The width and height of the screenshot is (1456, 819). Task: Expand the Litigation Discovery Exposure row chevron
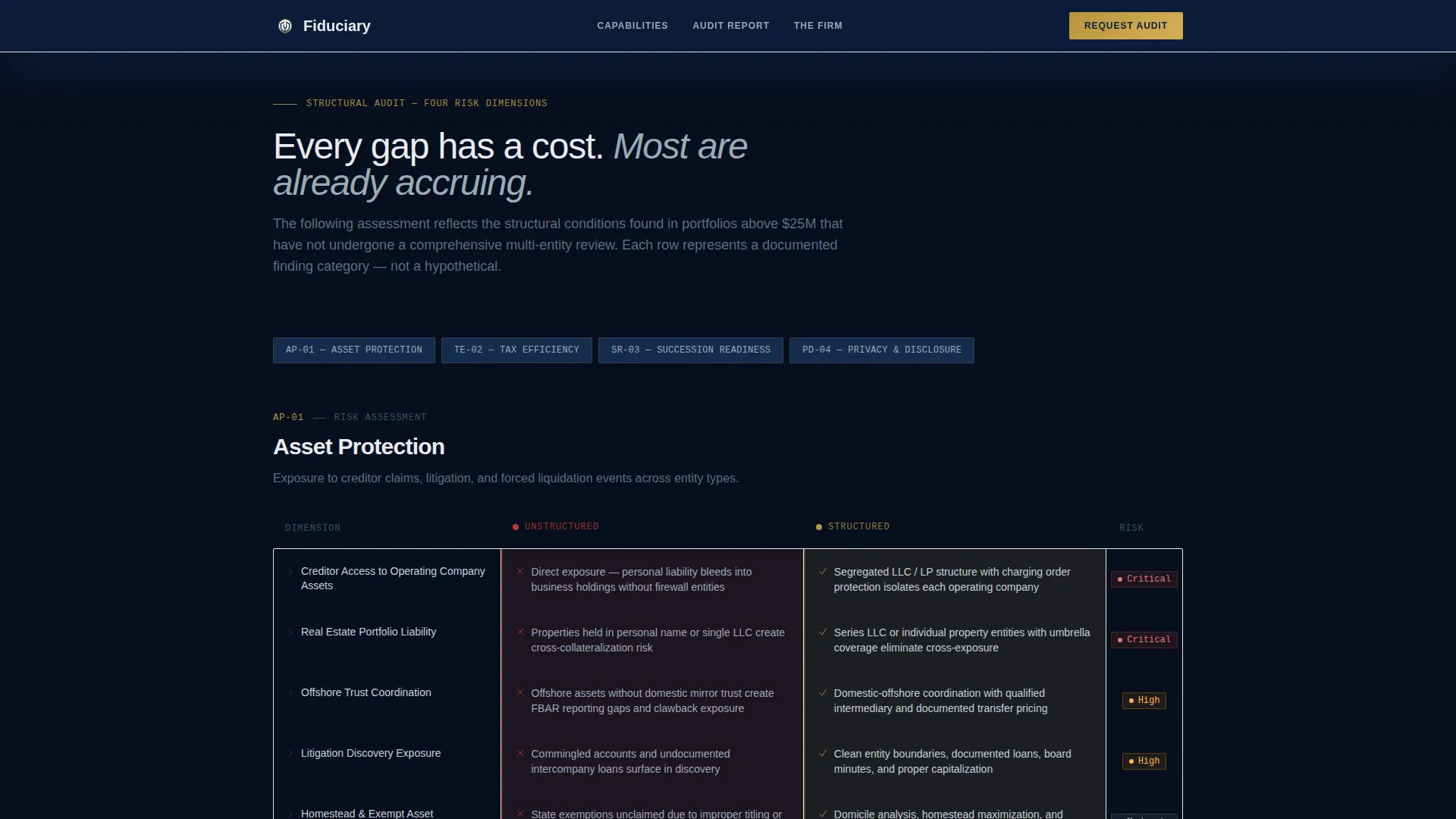(290, 754)
